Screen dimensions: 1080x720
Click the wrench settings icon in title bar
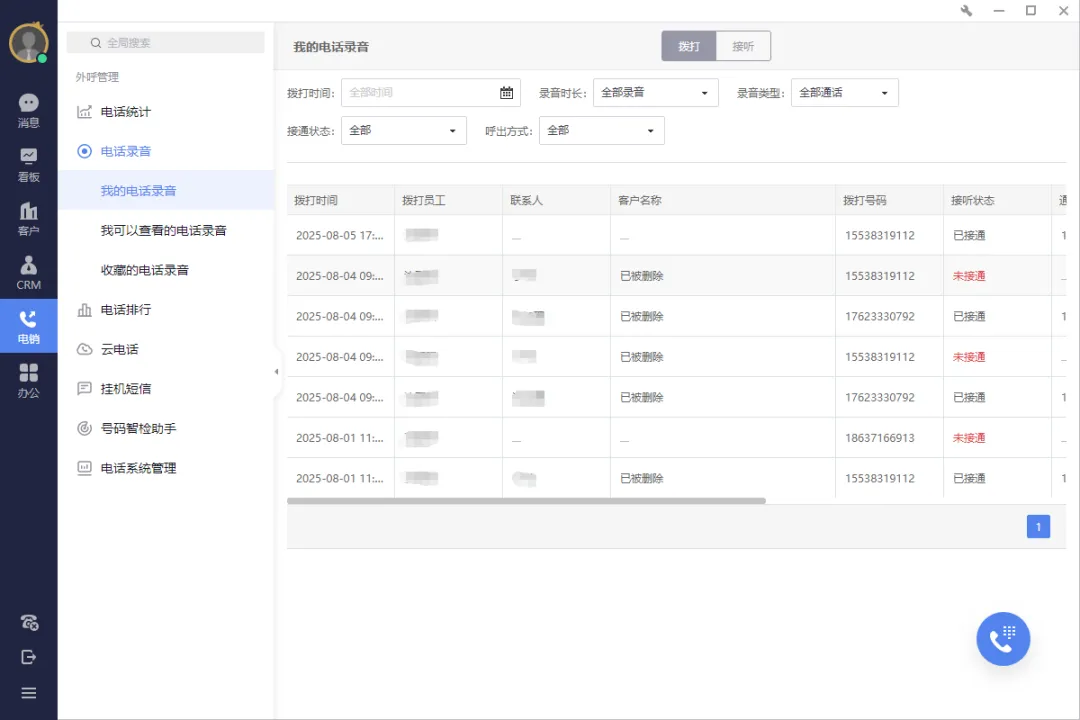(966, 11)
